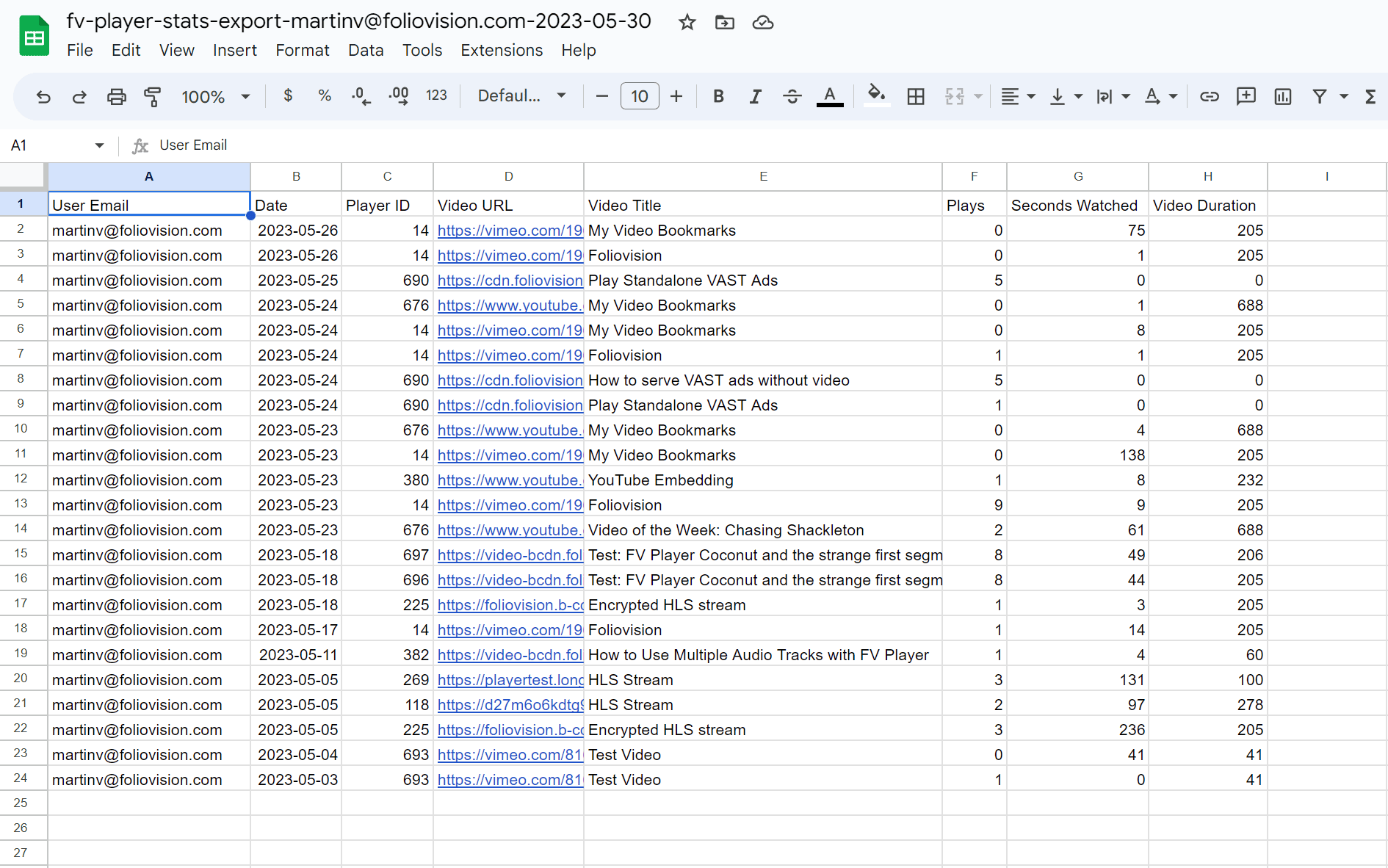This screenshot has width=1388, height=868.
Task: Expand merge cells options arrow
Action: pos(978,96)
